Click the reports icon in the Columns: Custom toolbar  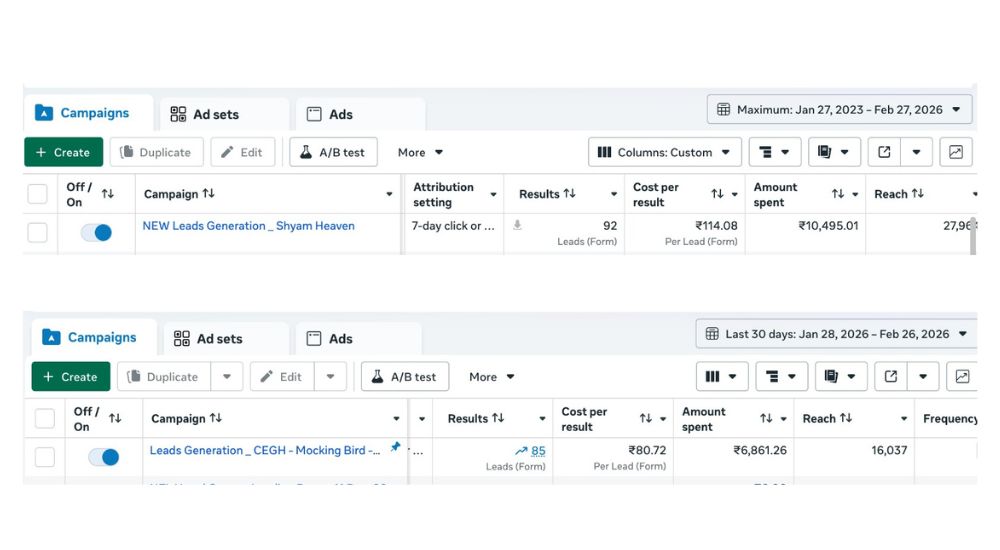[834, 152]
